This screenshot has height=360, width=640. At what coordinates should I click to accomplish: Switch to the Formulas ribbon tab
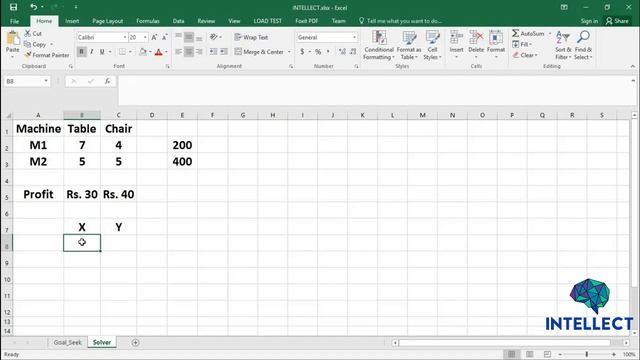pyautogui.click(x=148, y=21)
